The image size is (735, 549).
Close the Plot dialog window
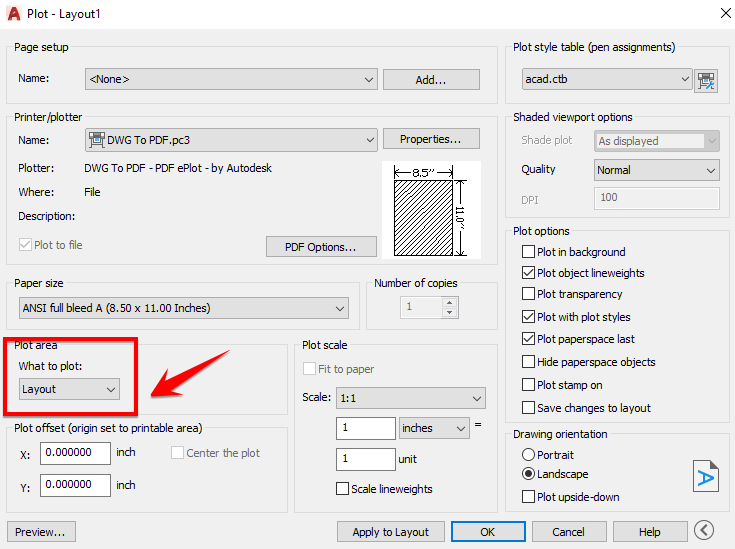pos(726,13)
